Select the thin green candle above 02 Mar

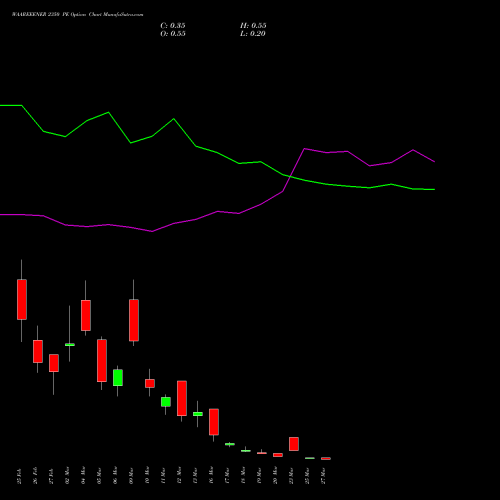(70, 345)
